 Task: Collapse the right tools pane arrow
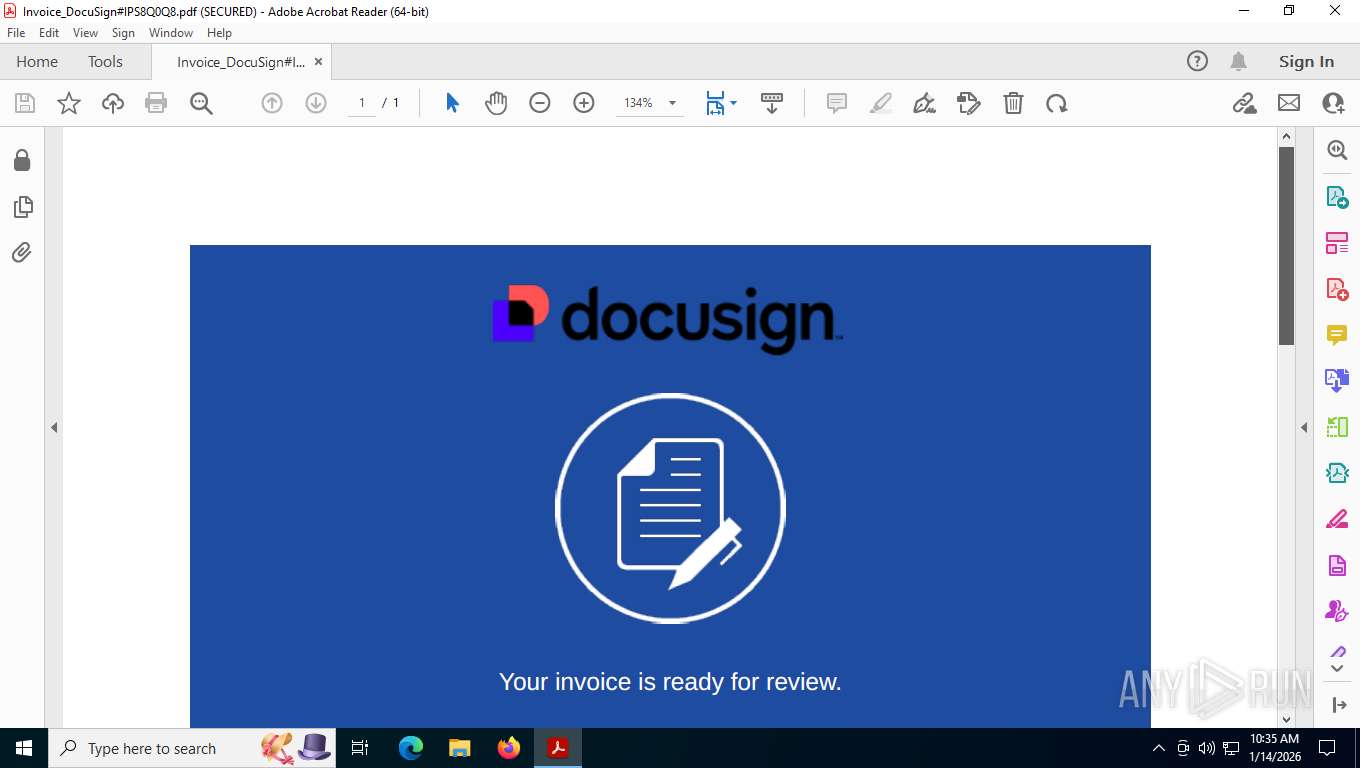[1304, 427]
